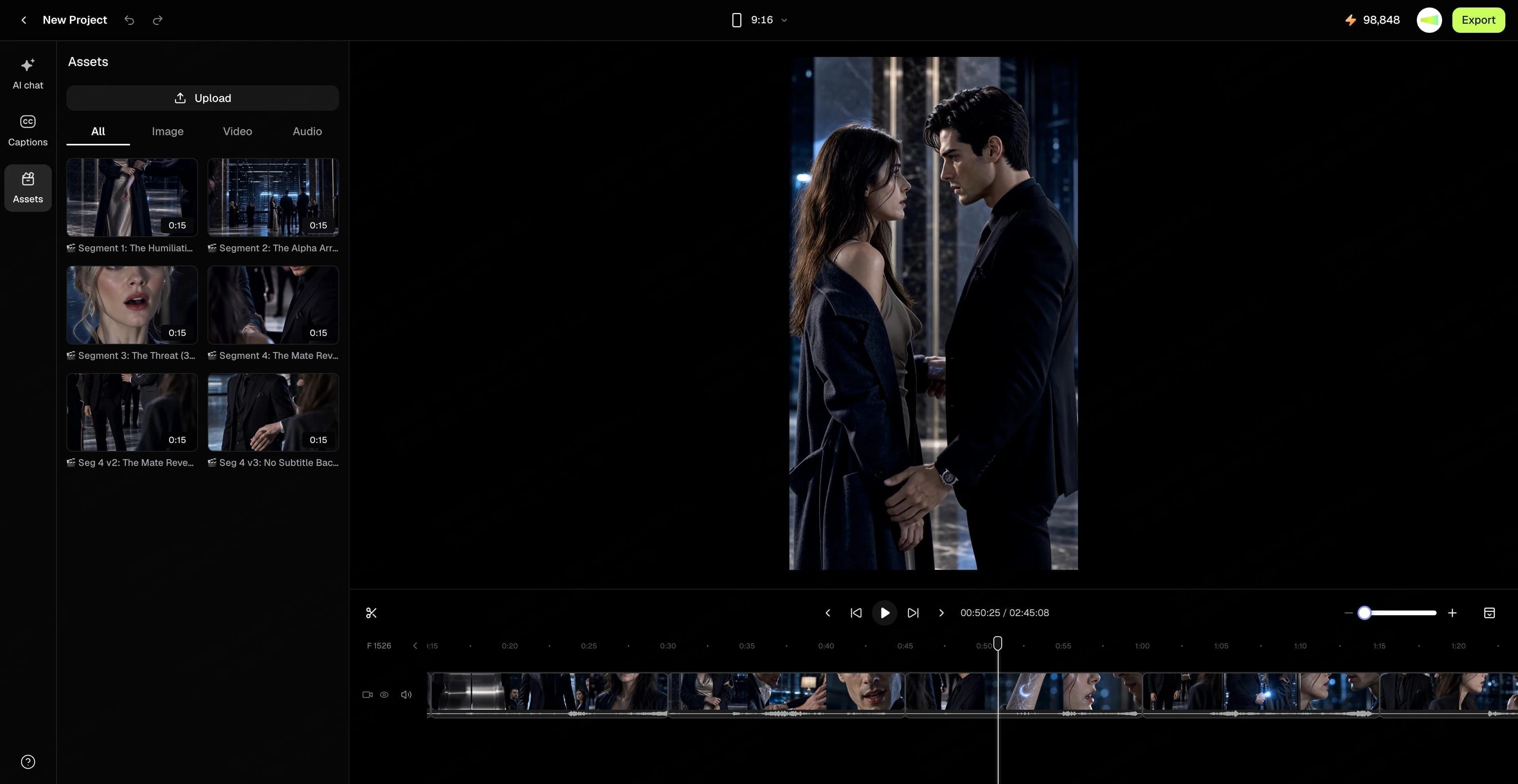The image size is (1518, 784).
Task: Click the Export button
Action: [x=1478, y=20]
